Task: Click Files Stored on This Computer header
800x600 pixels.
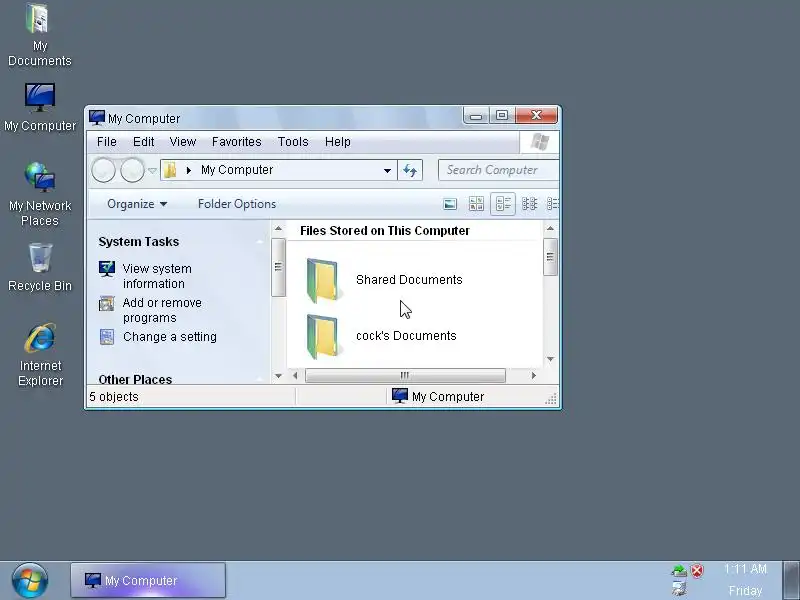Action: (385, 231)
